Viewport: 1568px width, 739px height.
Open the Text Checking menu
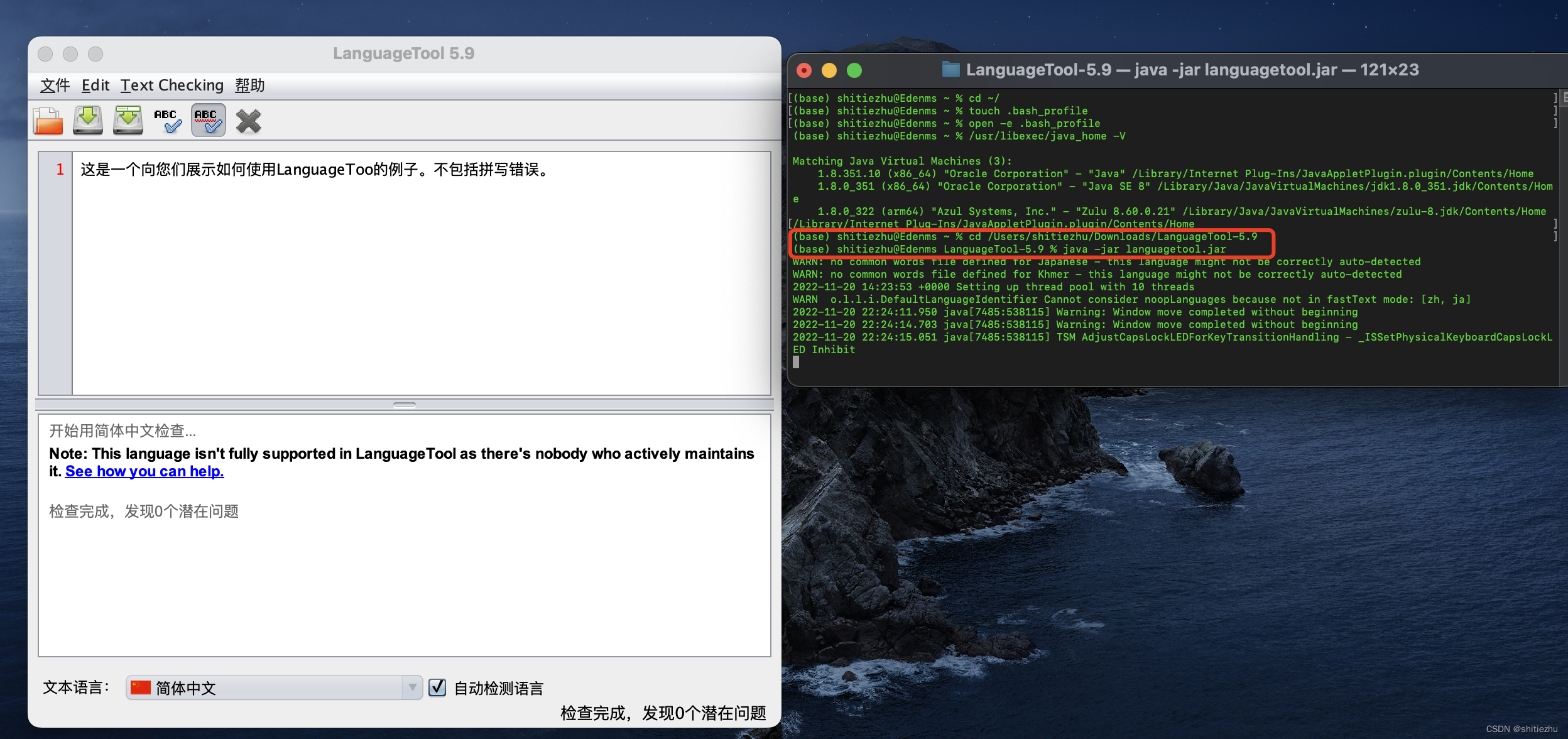click(x=172, y=85)
